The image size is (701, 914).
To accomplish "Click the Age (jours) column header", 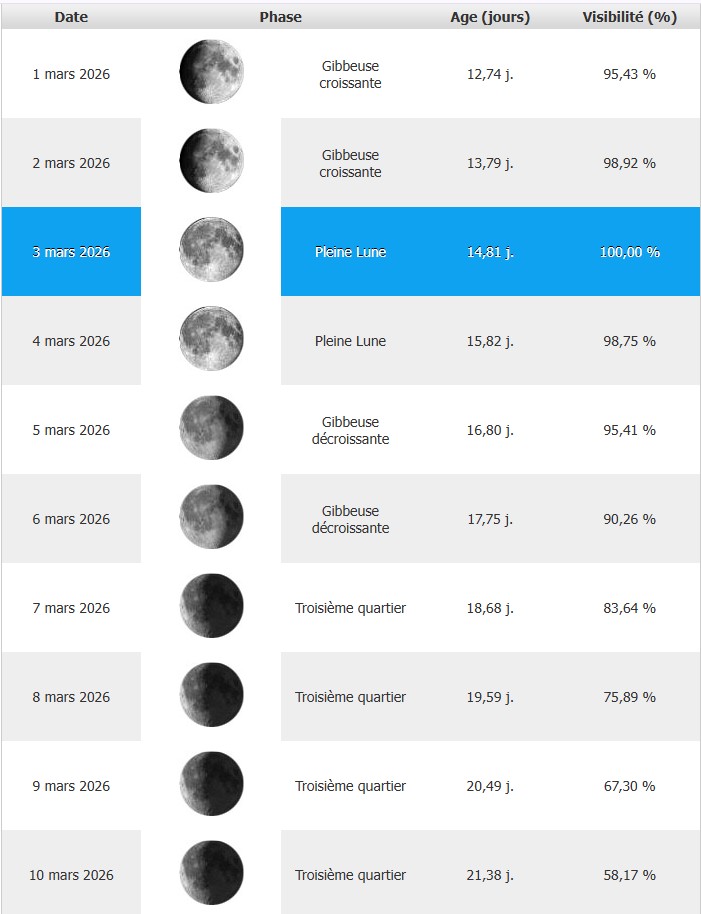I will [490, 17].
